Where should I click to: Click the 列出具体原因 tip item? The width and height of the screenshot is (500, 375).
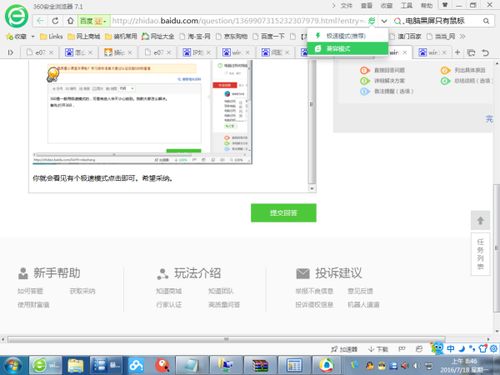pos(463,70)
